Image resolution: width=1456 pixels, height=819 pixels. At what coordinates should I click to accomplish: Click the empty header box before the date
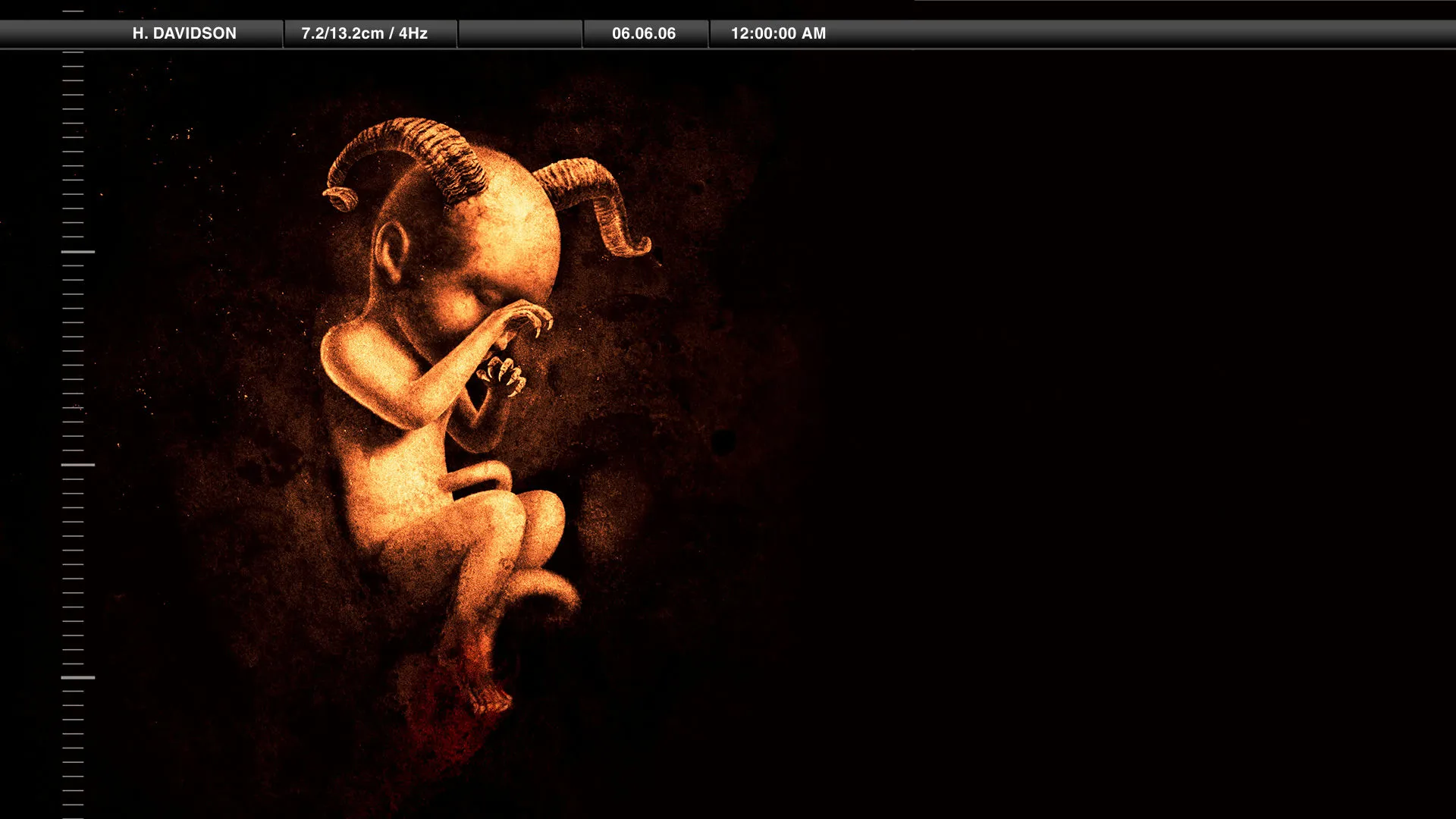click(520, 33)
